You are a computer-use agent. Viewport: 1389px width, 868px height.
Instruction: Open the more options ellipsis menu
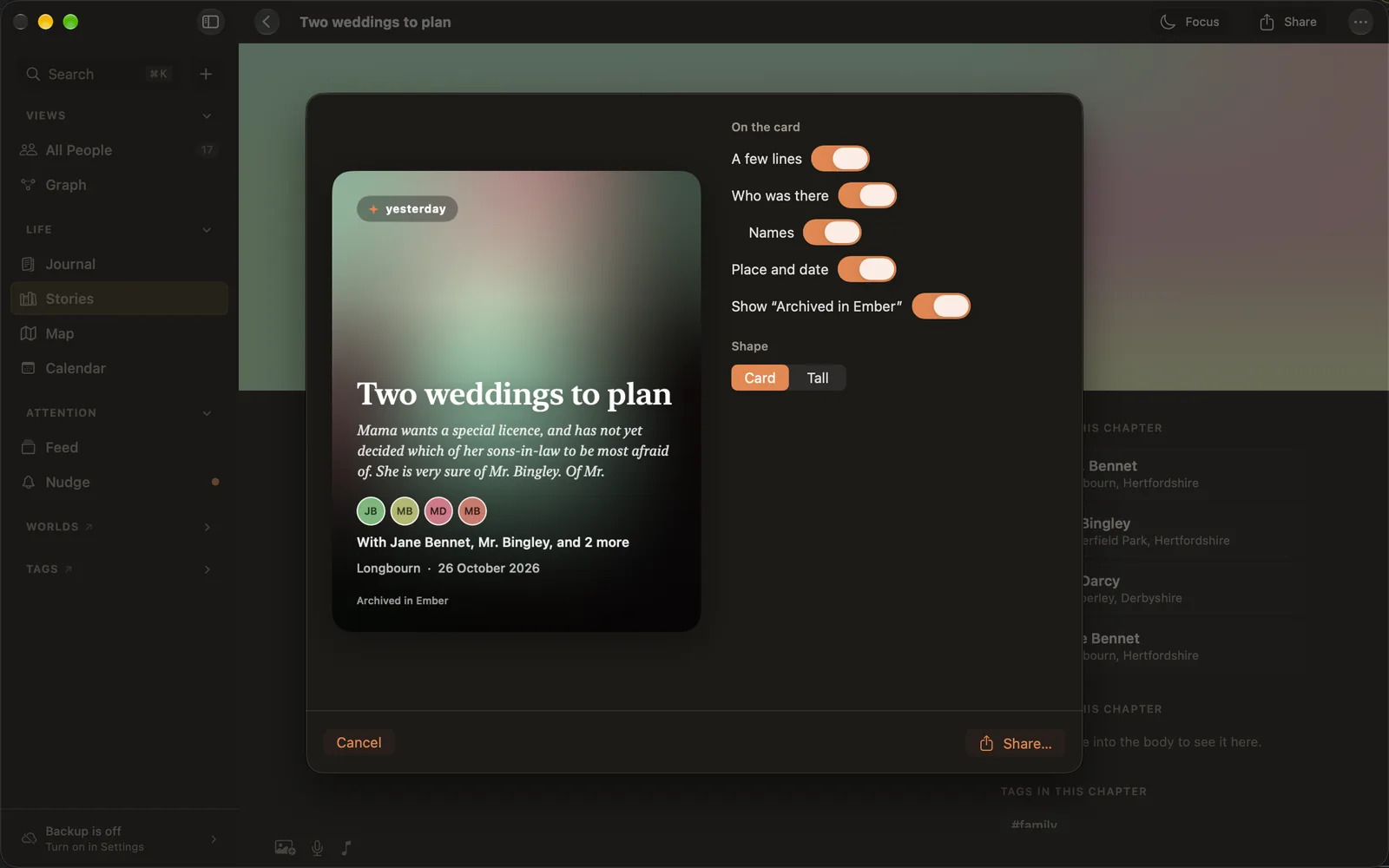point(1360,22)
